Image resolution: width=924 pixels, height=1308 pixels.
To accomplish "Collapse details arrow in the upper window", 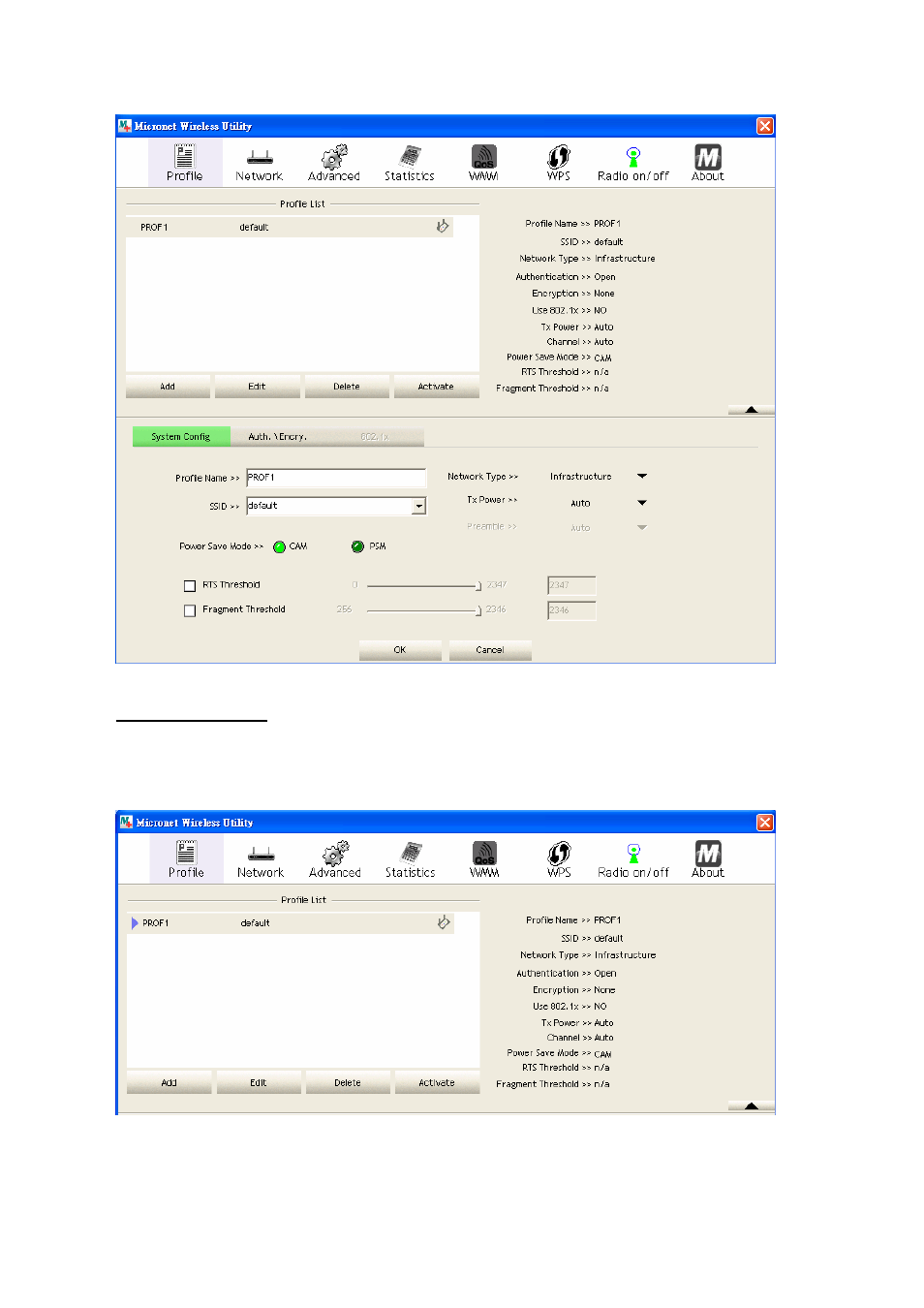I will pyautogui.click(x=752, y=410).
